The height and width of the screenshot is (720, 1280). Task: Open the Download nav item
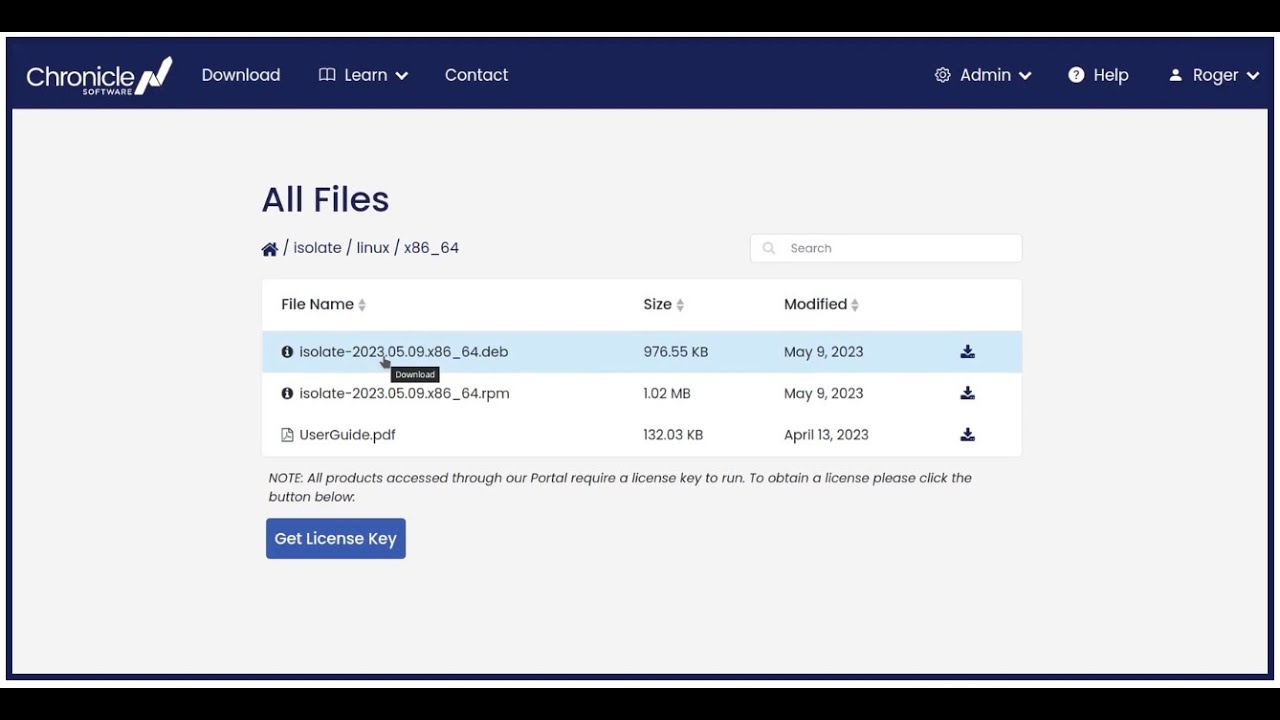pos(241,75)
